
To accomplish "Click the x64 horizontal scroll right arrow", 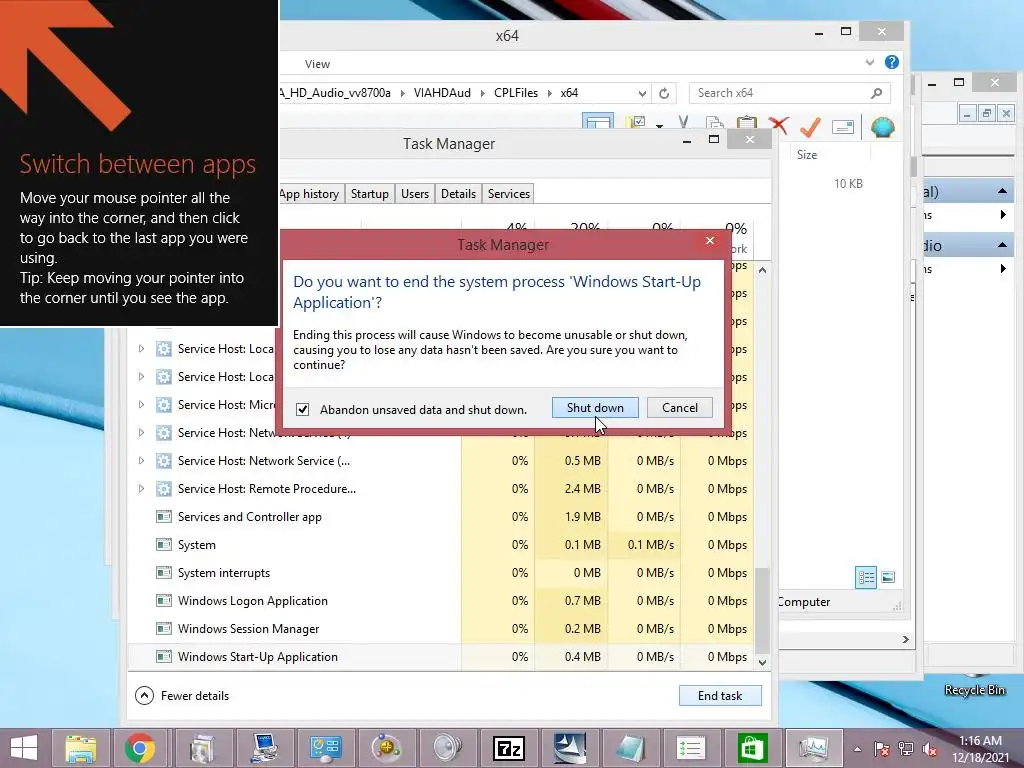I will click(905, 639).
